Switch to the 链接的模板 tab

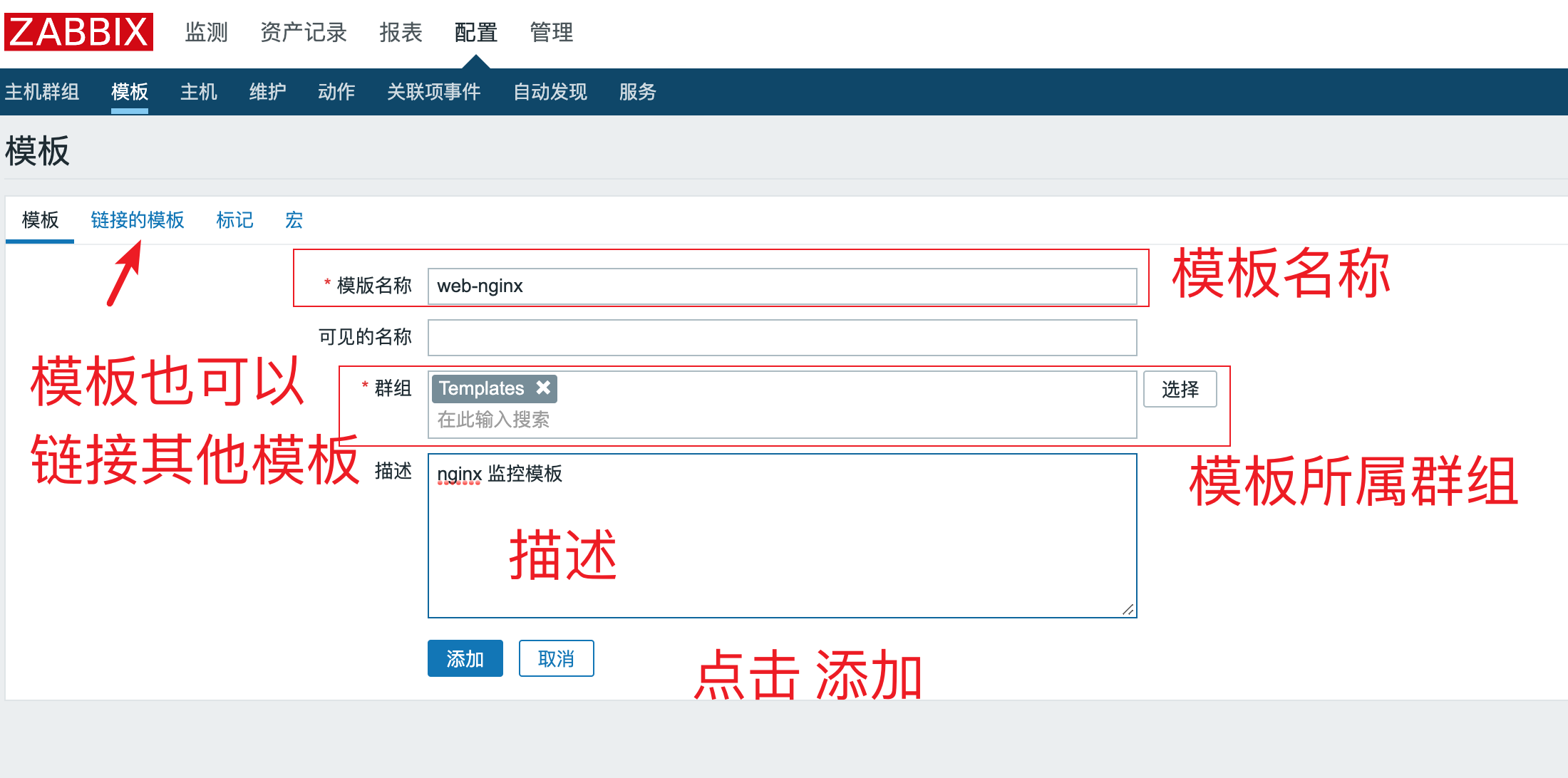point(138,220)
